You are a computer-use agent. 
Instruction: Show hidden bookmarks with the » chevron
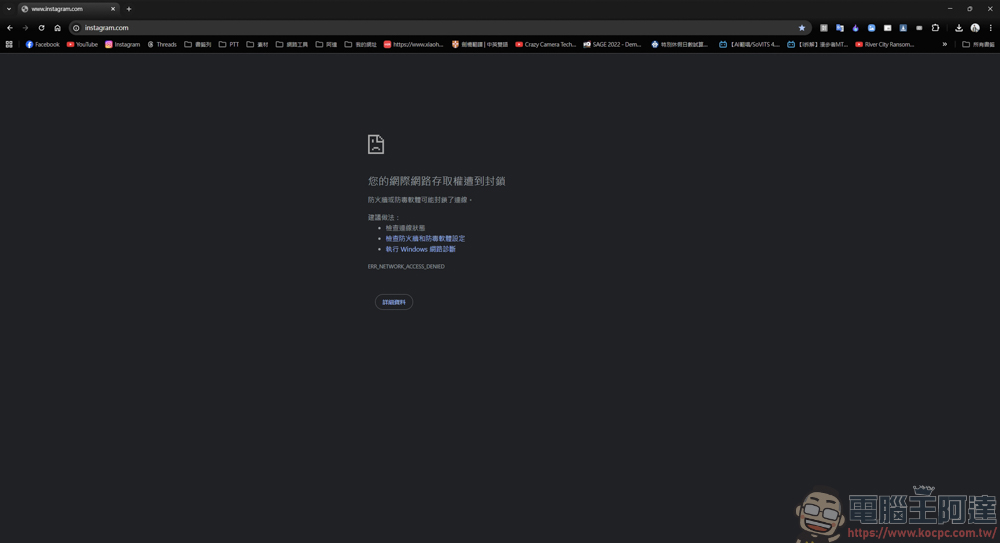pyautogui.click(x=945, y=45)
